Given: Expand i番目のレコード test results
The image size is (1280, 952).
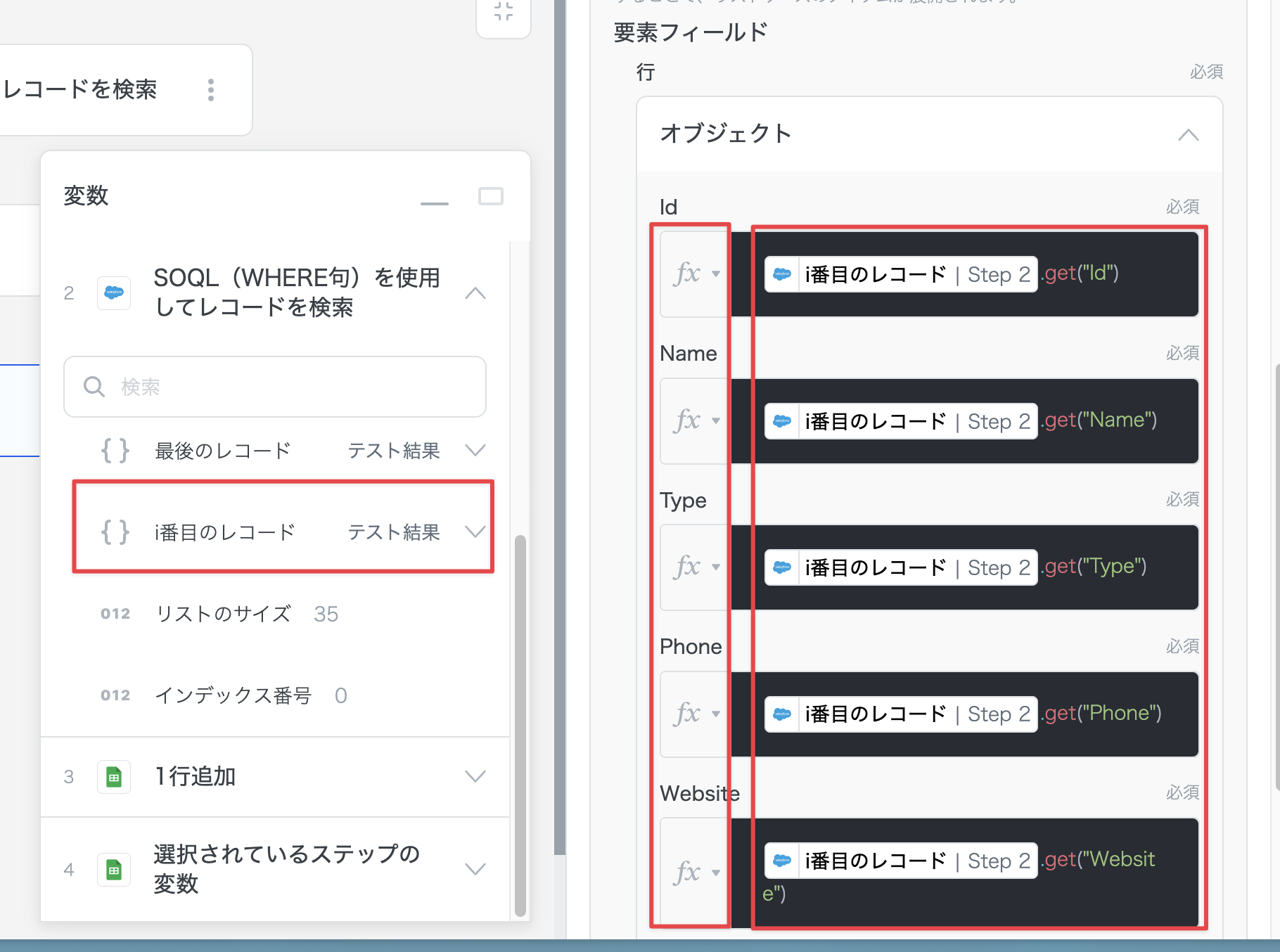Looking at the screenshot, I should click(475, 532).
